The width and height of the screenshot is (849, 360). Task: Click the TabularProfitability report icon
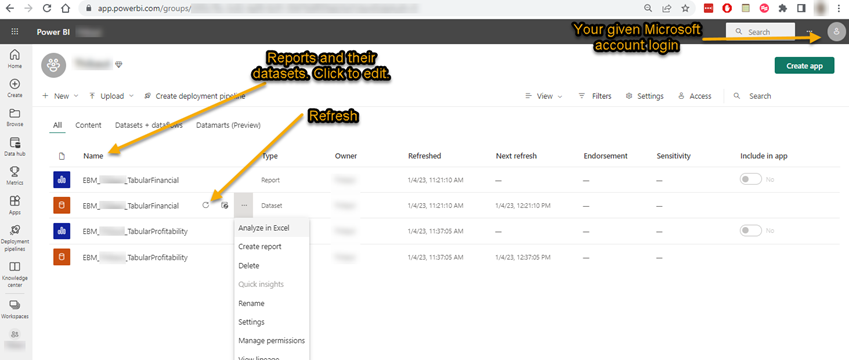point(62,231)
